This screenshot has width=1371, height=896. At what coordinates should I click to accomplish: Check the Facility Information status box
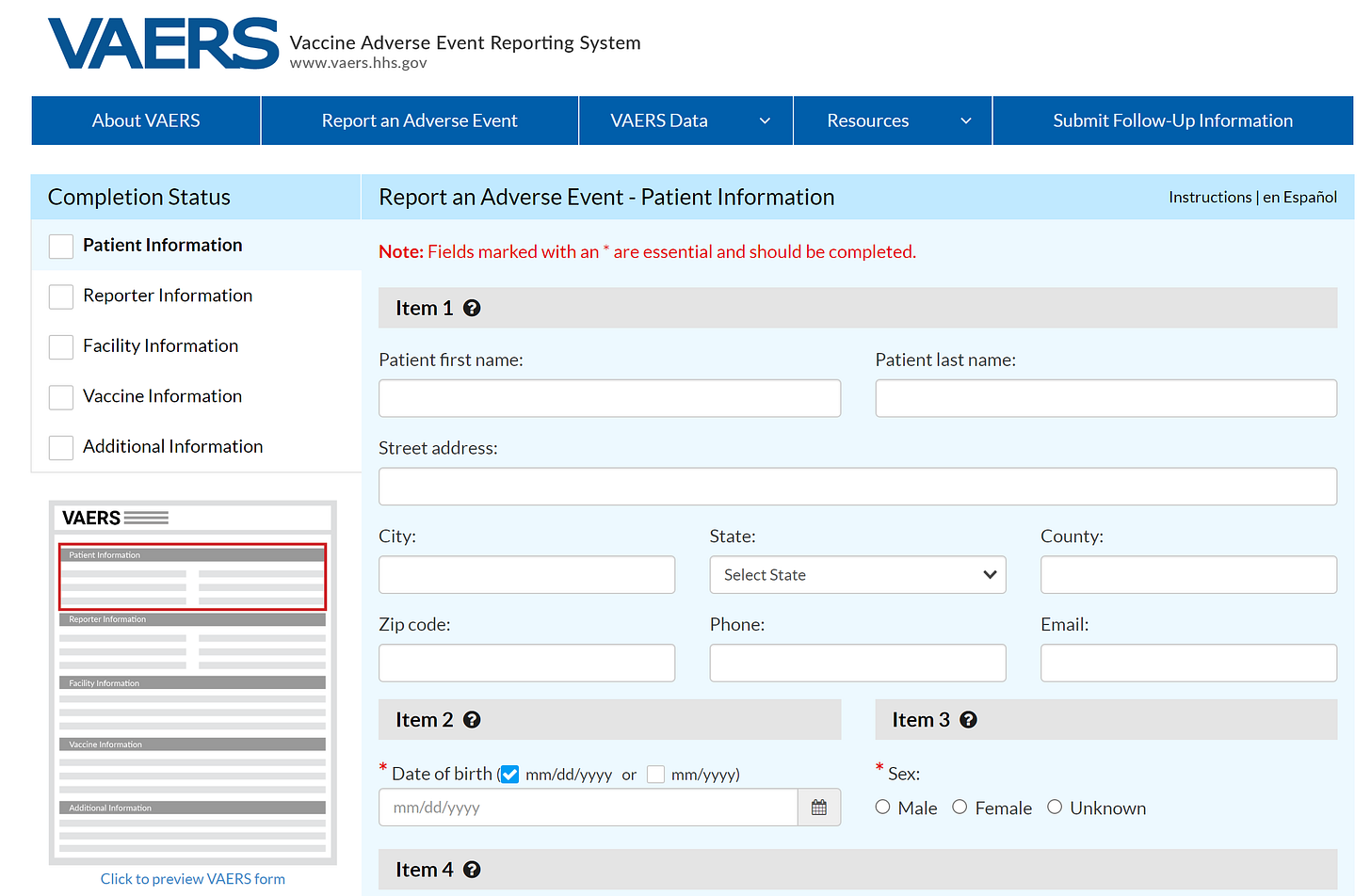(x=61, y=346)
